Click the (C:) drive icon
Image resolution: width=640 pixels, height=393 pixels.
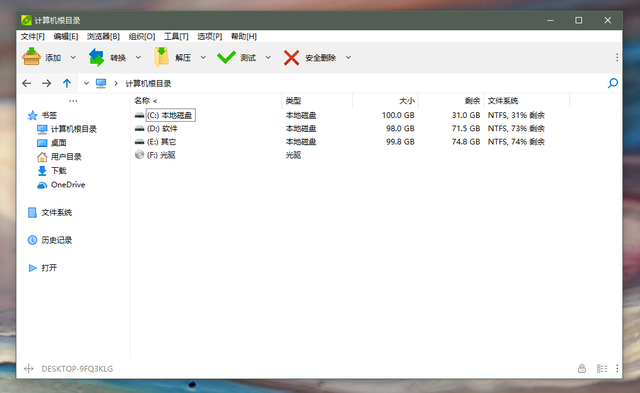tap(140, 115)
